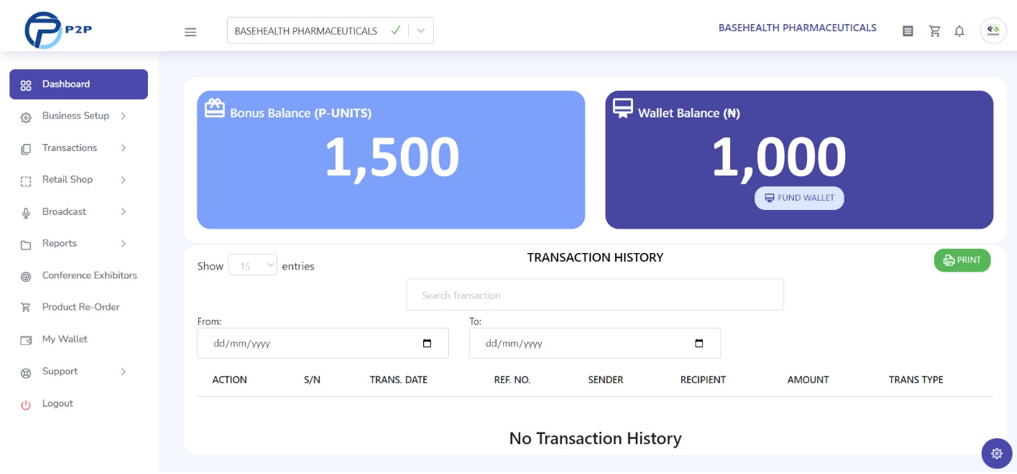The height and width of the screenshot is (474, 1017).
Task: Sort by TRANS TYPE column header
Action: click(916, 380)
